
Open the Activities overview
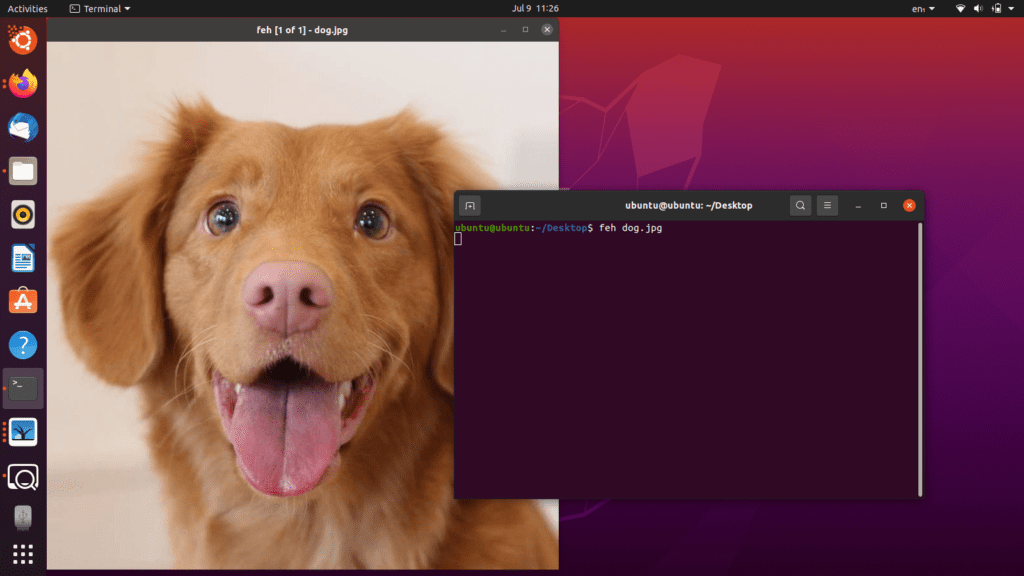(x=26, y=8)
